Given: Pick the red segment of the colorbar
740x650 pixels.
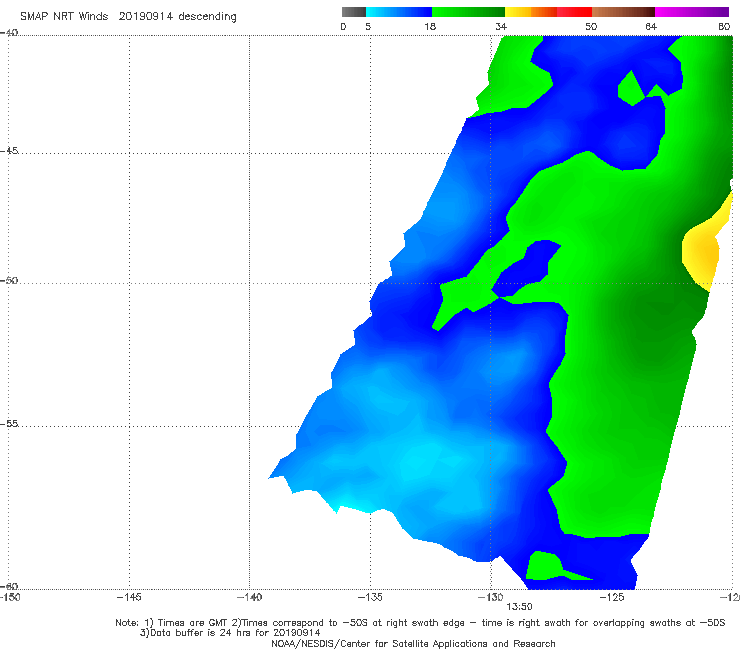Looking at the screenshot, I should [574, 12].
